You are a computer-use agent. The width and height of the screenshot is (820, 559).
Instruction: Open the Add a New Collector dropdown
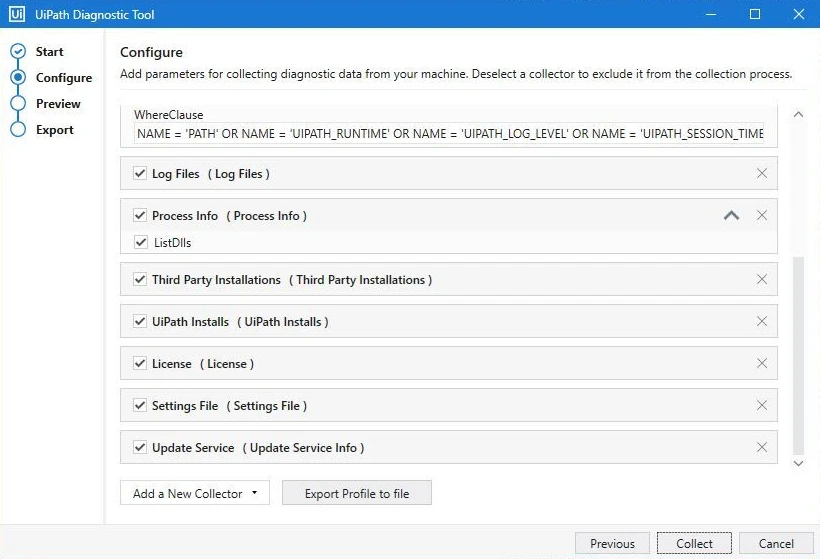[195, 493]
